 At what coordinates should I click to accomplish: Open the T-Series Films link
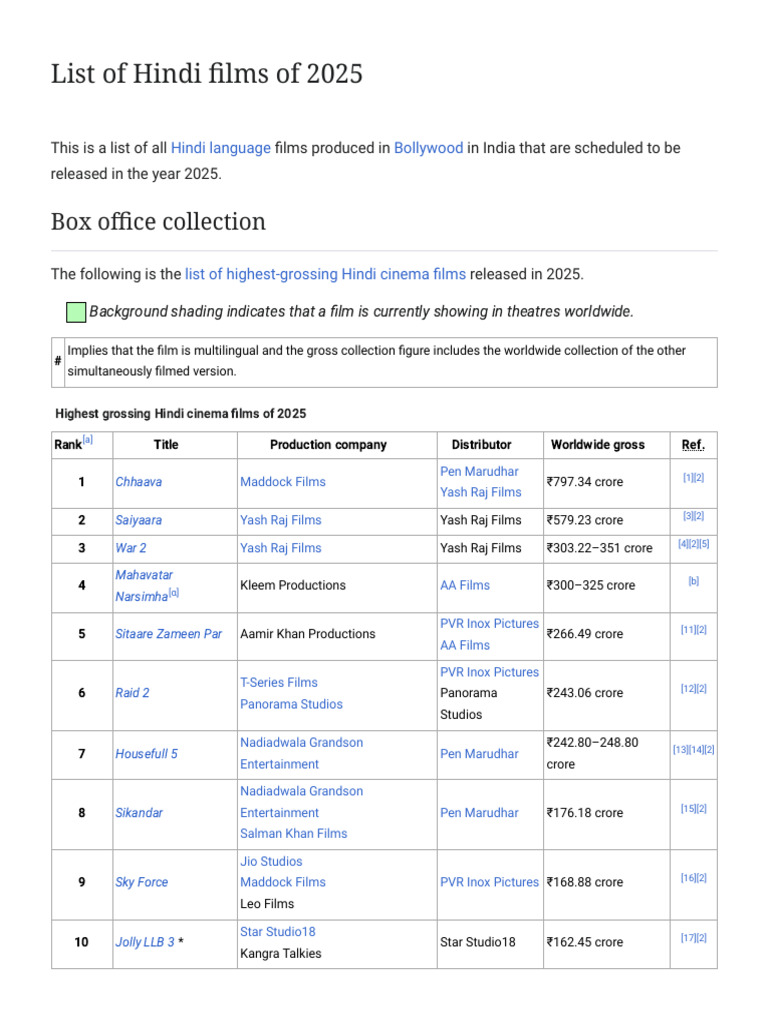279,682
